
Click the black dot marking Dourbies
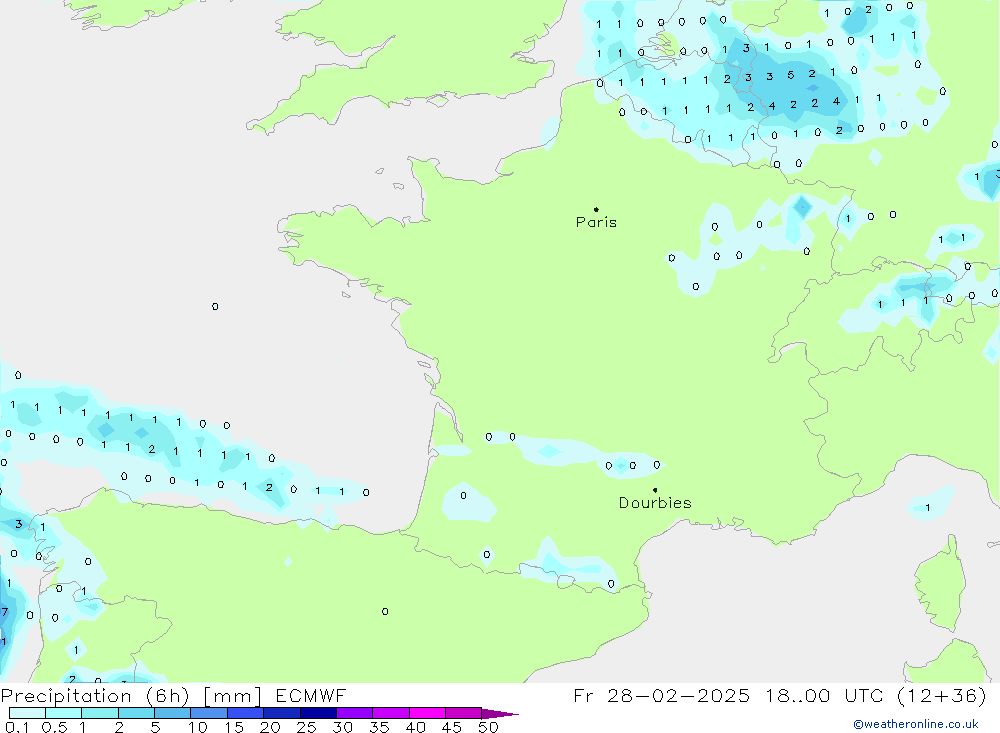click(655, 490)
